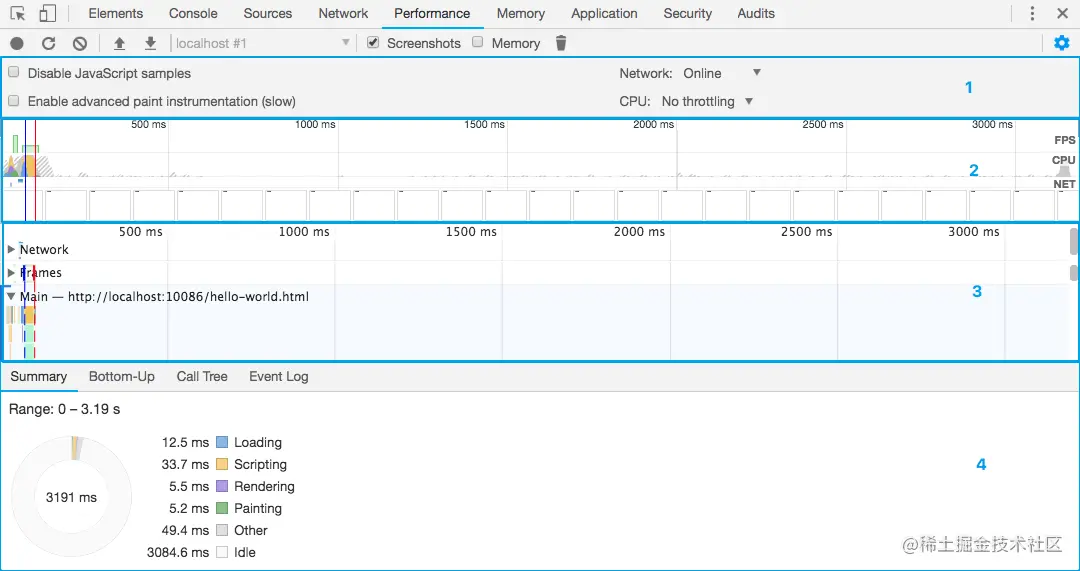Enable advanced paint instrumentation checkbox
The image size is (1080, 571).
click(x=13, y=101)
